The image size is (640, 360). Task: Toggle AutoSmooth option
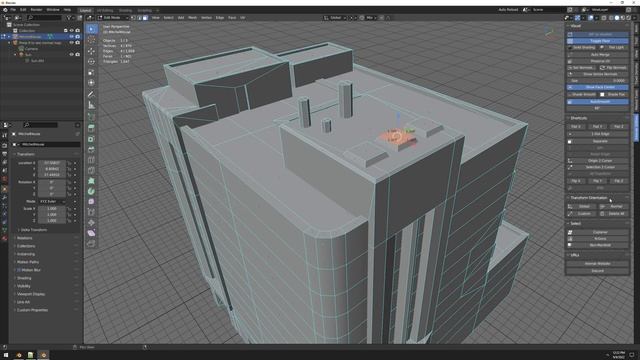pyautogui.click(x=598, y=102)
